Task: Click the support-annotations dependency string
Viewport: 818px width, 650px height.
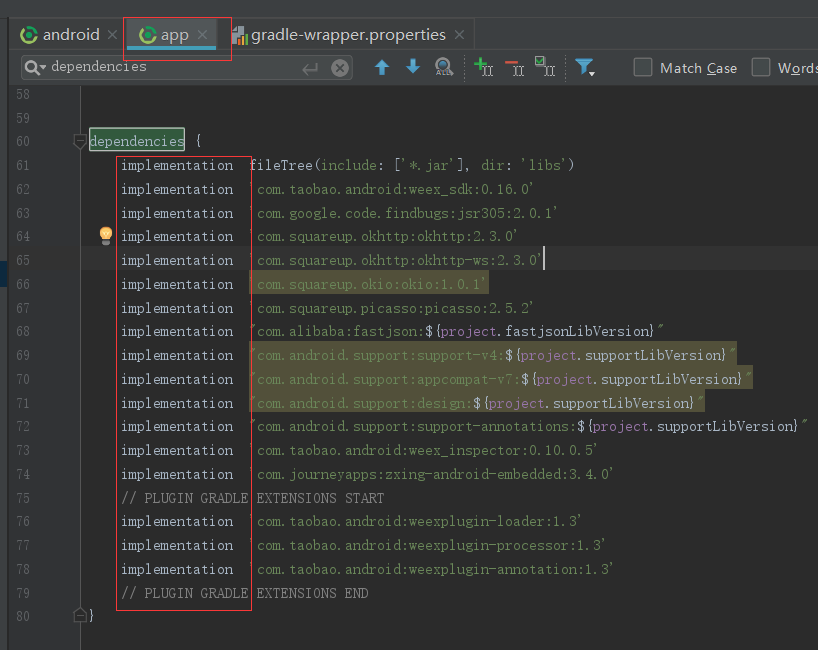Action: tap(530, 426)
